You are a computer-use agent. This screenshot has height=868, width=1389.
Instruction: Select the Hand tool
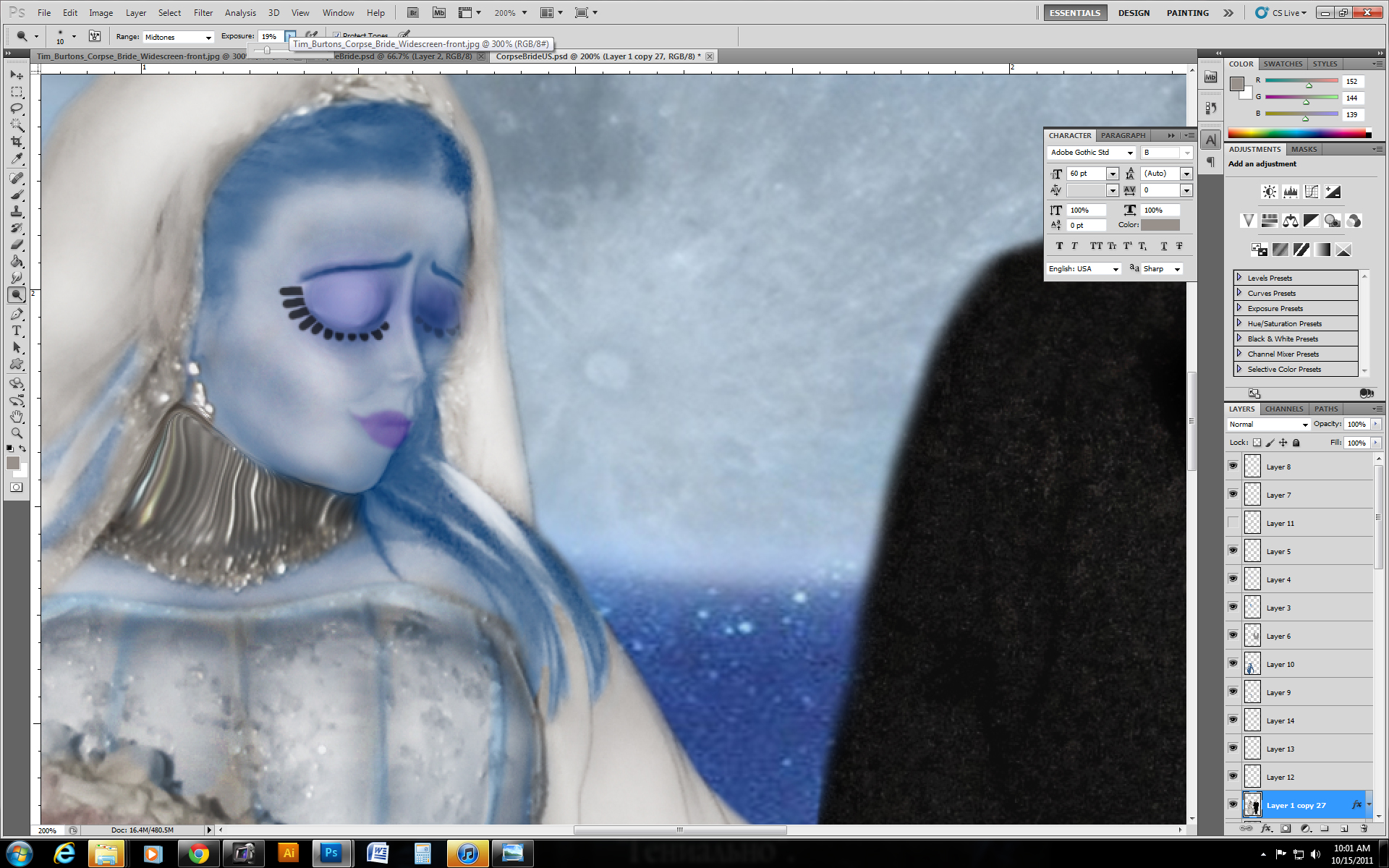17,417
